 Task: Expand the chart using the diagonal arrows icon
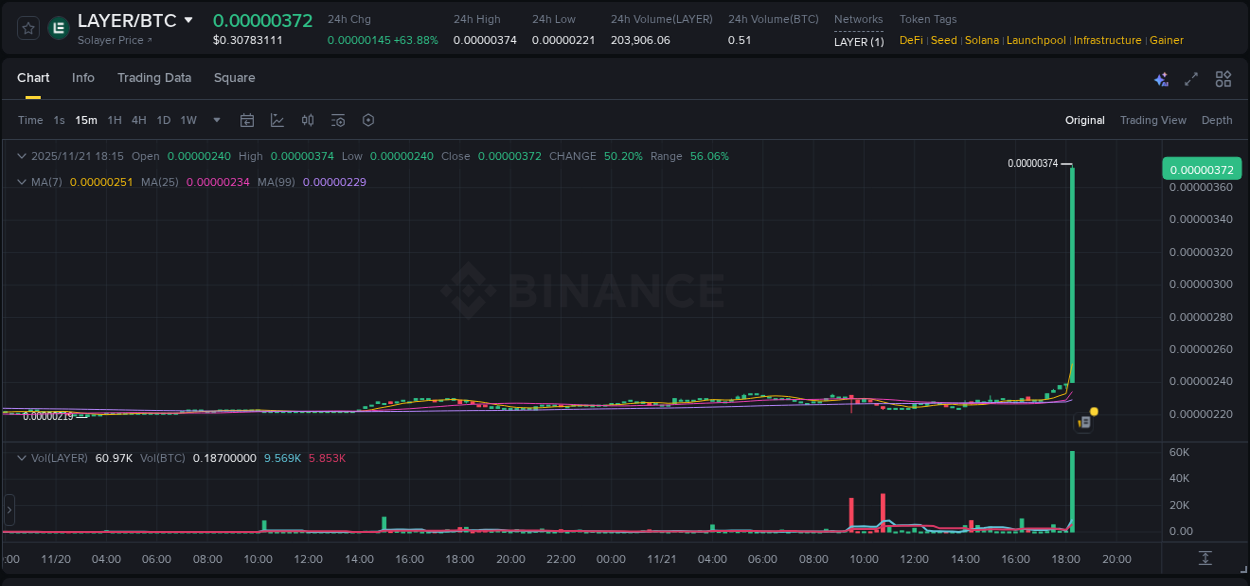(x=1191, y=78)
